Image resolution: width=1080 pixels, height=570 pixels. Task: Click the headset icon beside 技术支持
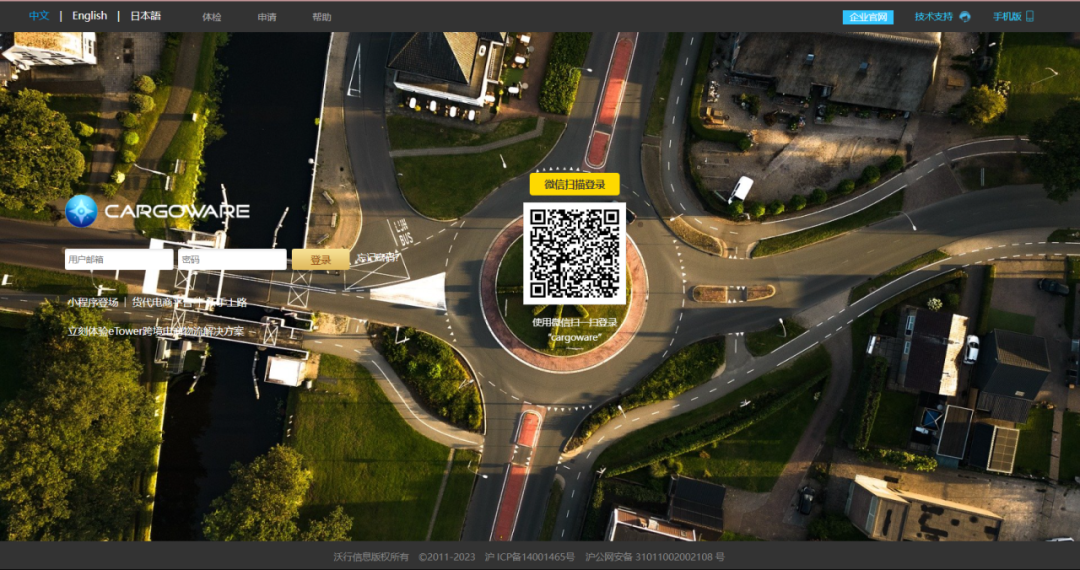click(965, 17)
